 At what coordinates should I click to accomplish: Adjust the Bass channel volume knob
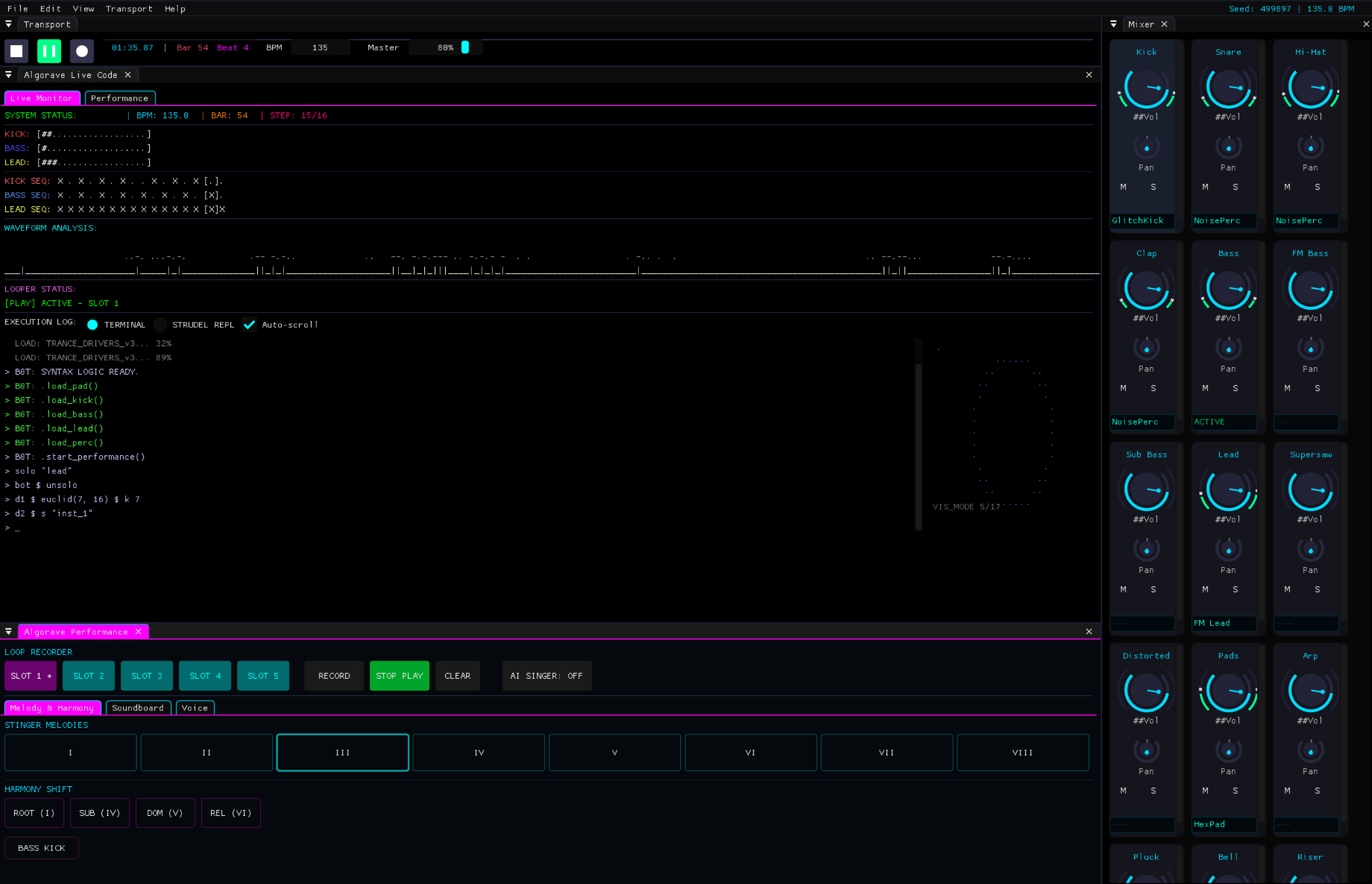[x=1228, y=289]
